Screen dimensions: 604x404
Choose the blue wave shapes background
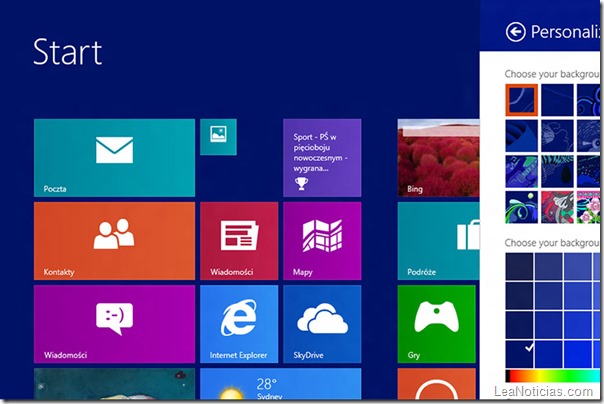pyautogui.click(x=522, y=136)
